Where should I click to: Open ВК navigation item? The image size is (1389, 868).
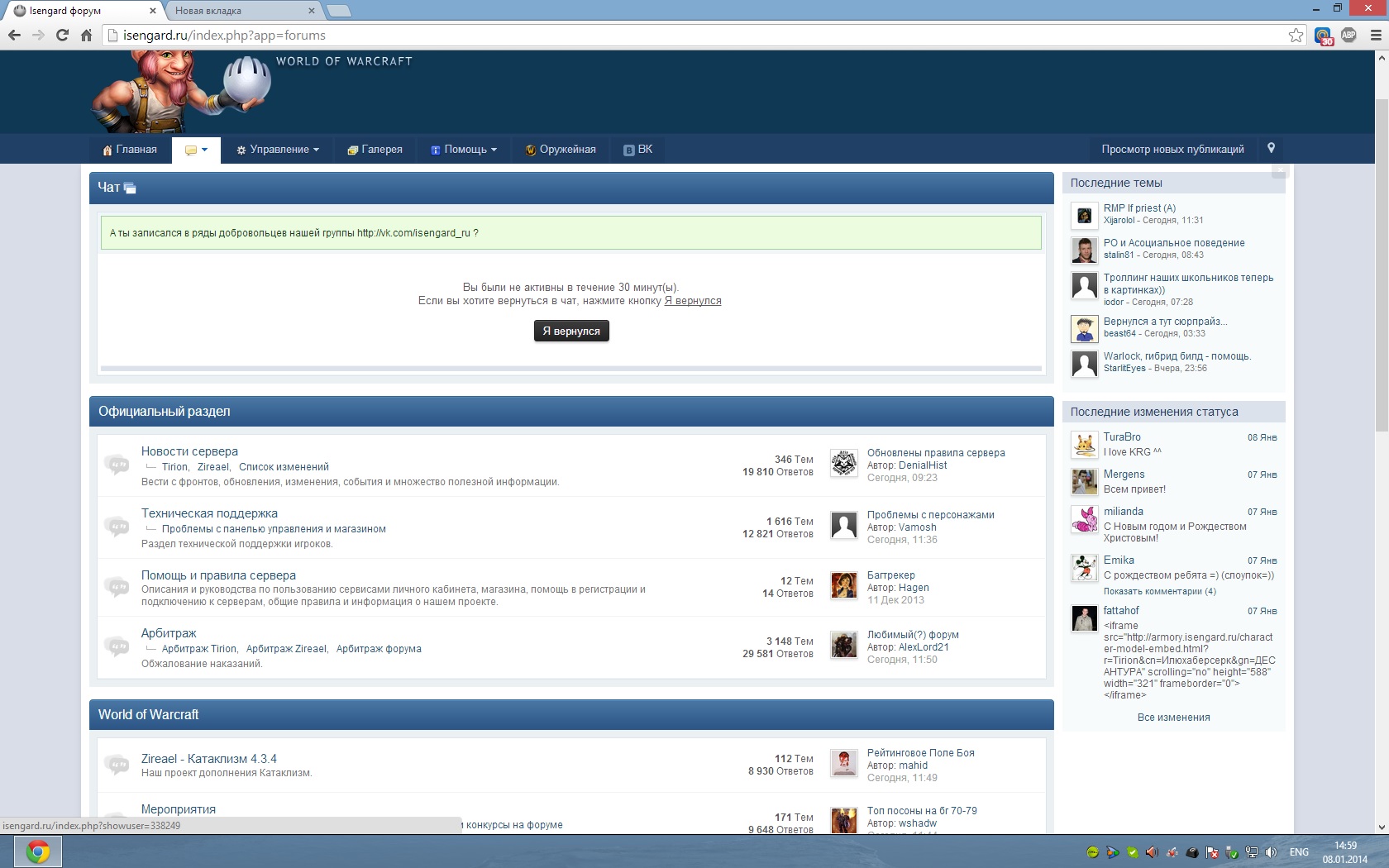[638, 150]
